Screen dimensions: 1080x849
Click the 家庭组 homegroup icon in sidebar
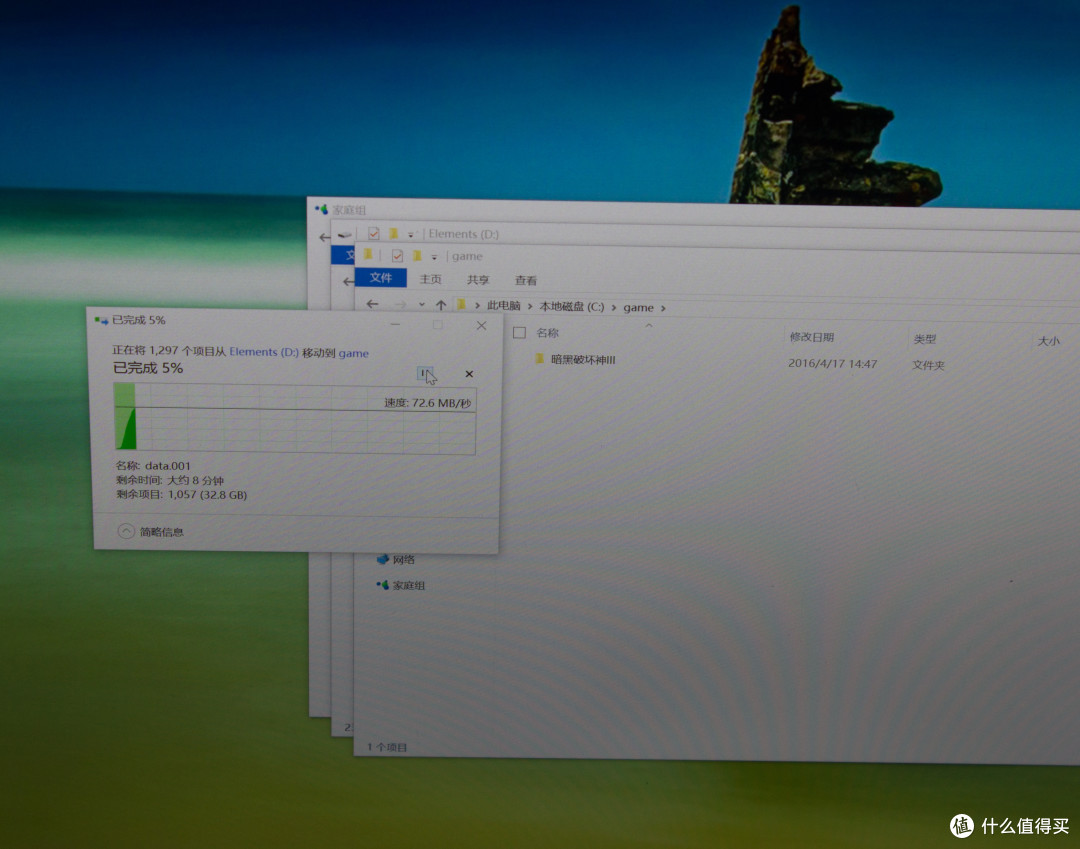click(x=382, y=585)
